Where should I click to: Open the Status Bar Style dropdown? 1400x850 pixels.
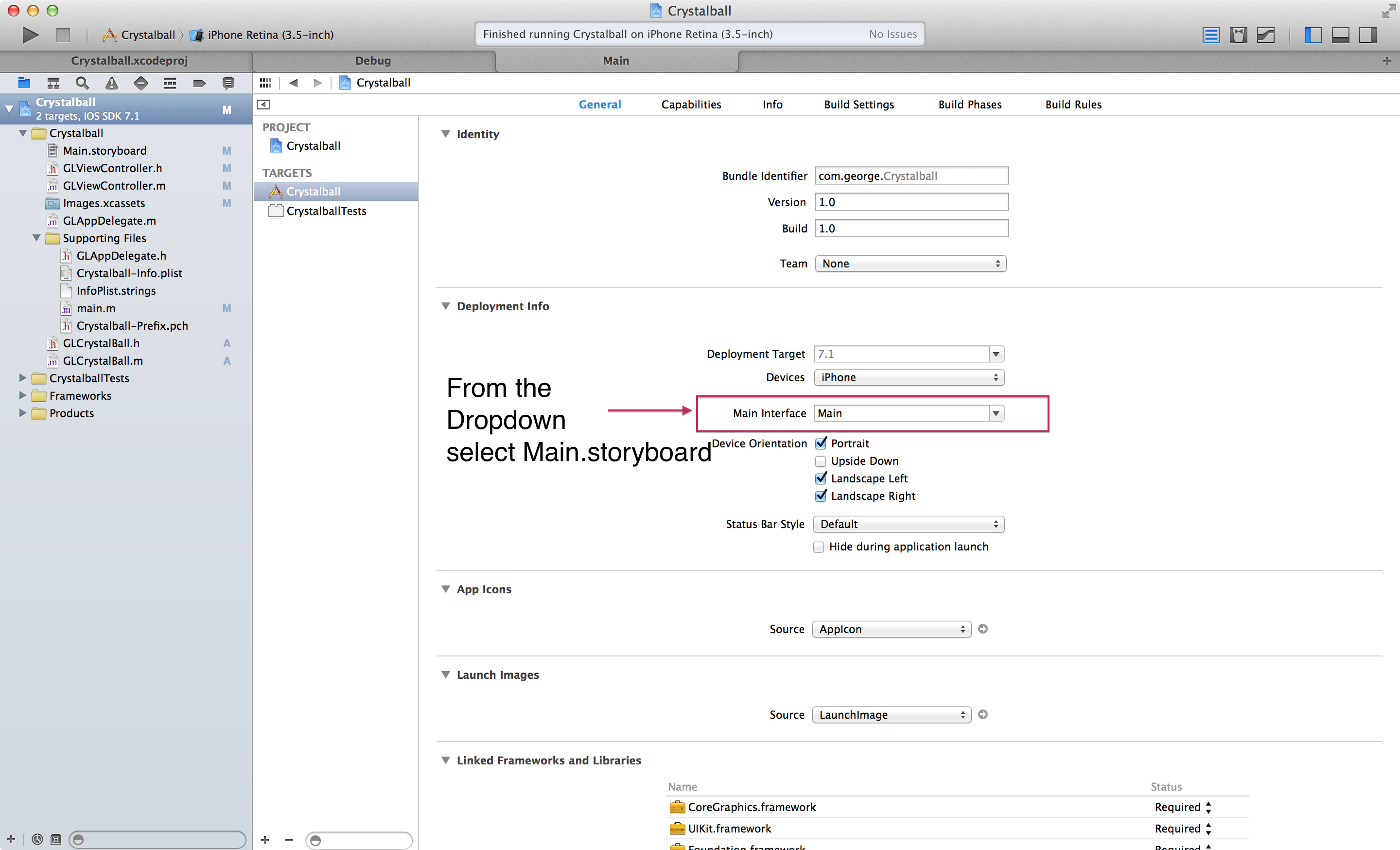(908, 524)
